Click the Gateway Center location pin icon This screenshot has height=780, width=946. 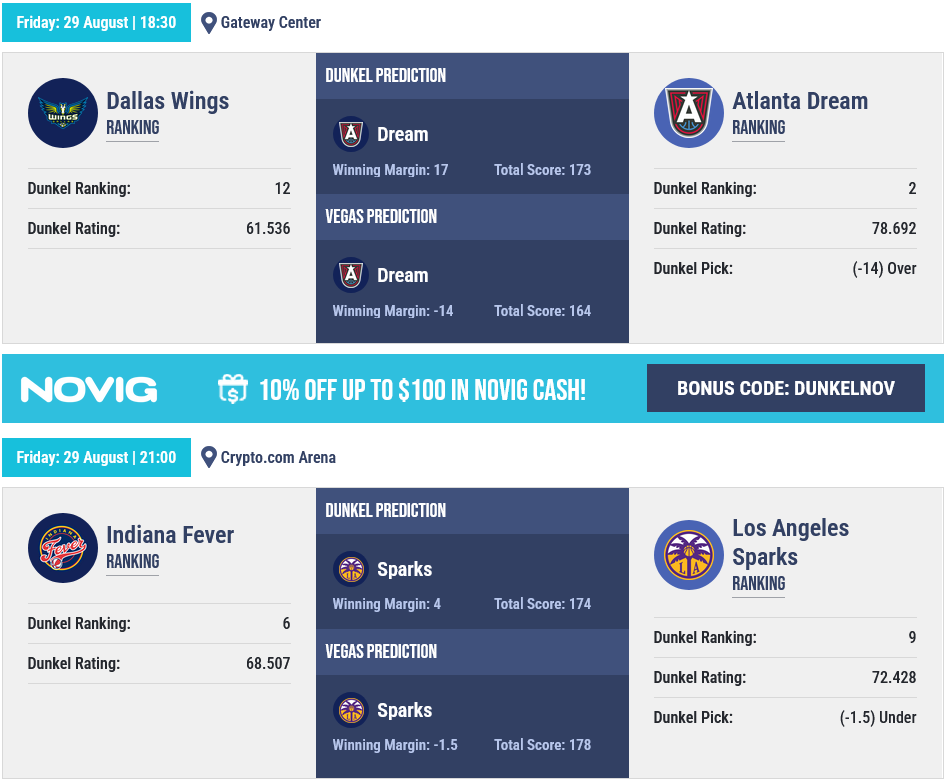pyautogui.click(x=209, y=23)
